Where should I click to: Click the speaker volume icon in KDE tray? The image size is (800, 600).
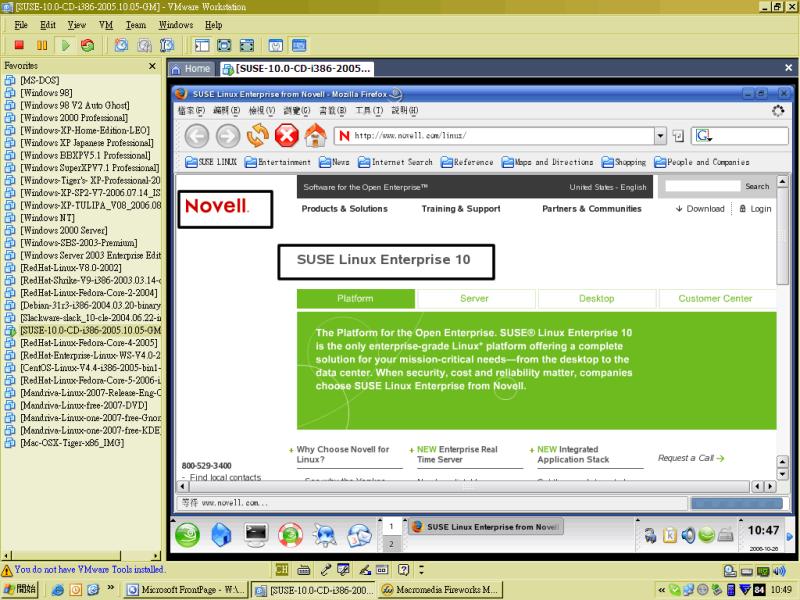(x=688, y=535)
